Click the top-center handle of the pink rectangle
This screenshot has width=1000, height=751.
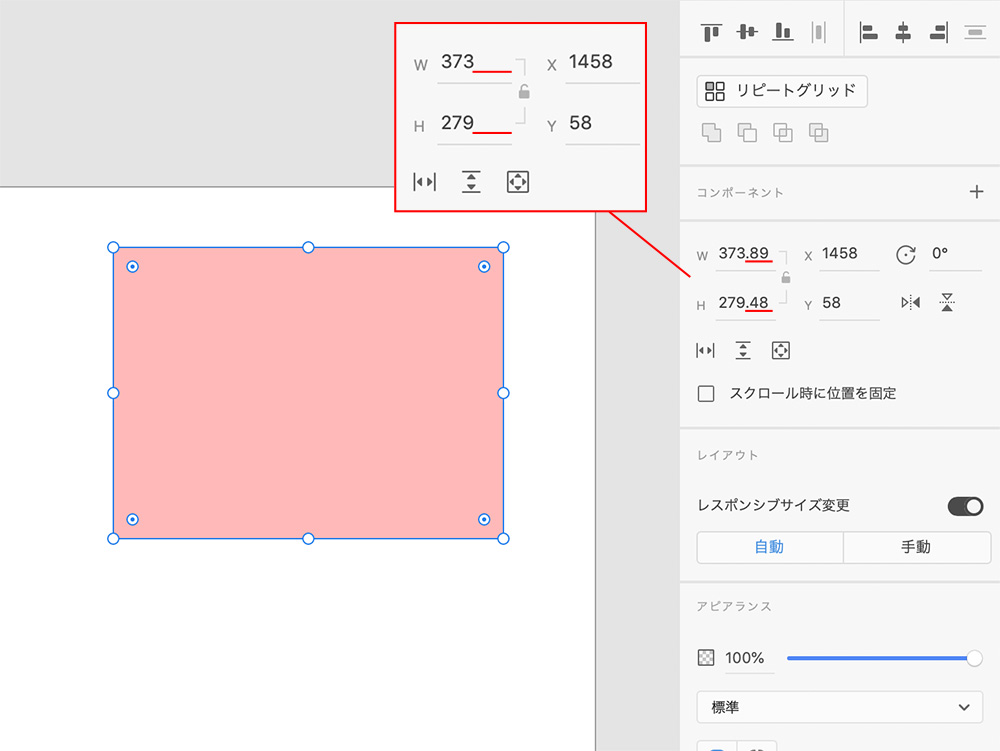[308, 247]
